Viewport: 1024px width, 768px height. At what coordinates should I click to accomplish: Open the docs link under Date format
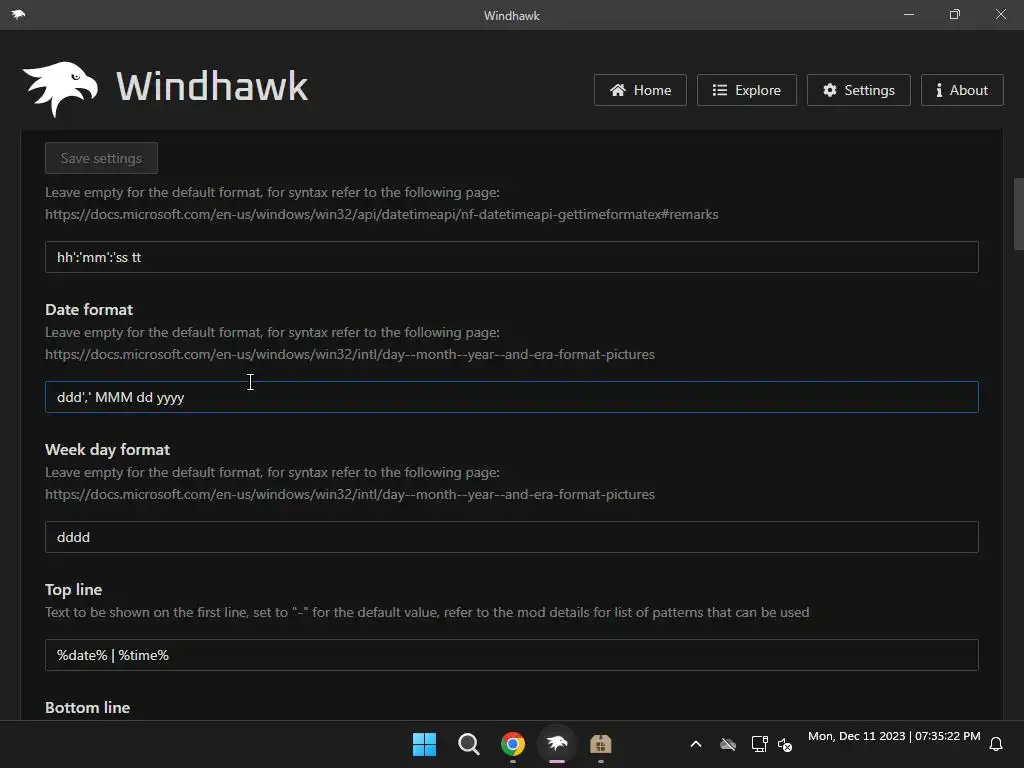349,354
